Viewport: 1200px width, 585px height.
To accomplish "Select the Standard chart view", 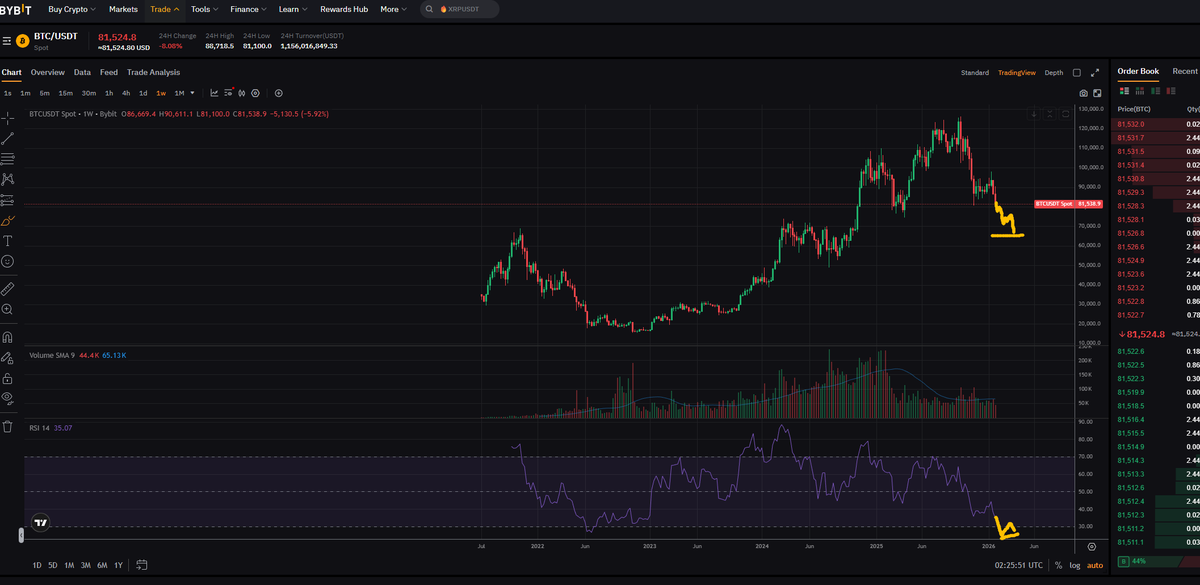I will tap(975, 73).
